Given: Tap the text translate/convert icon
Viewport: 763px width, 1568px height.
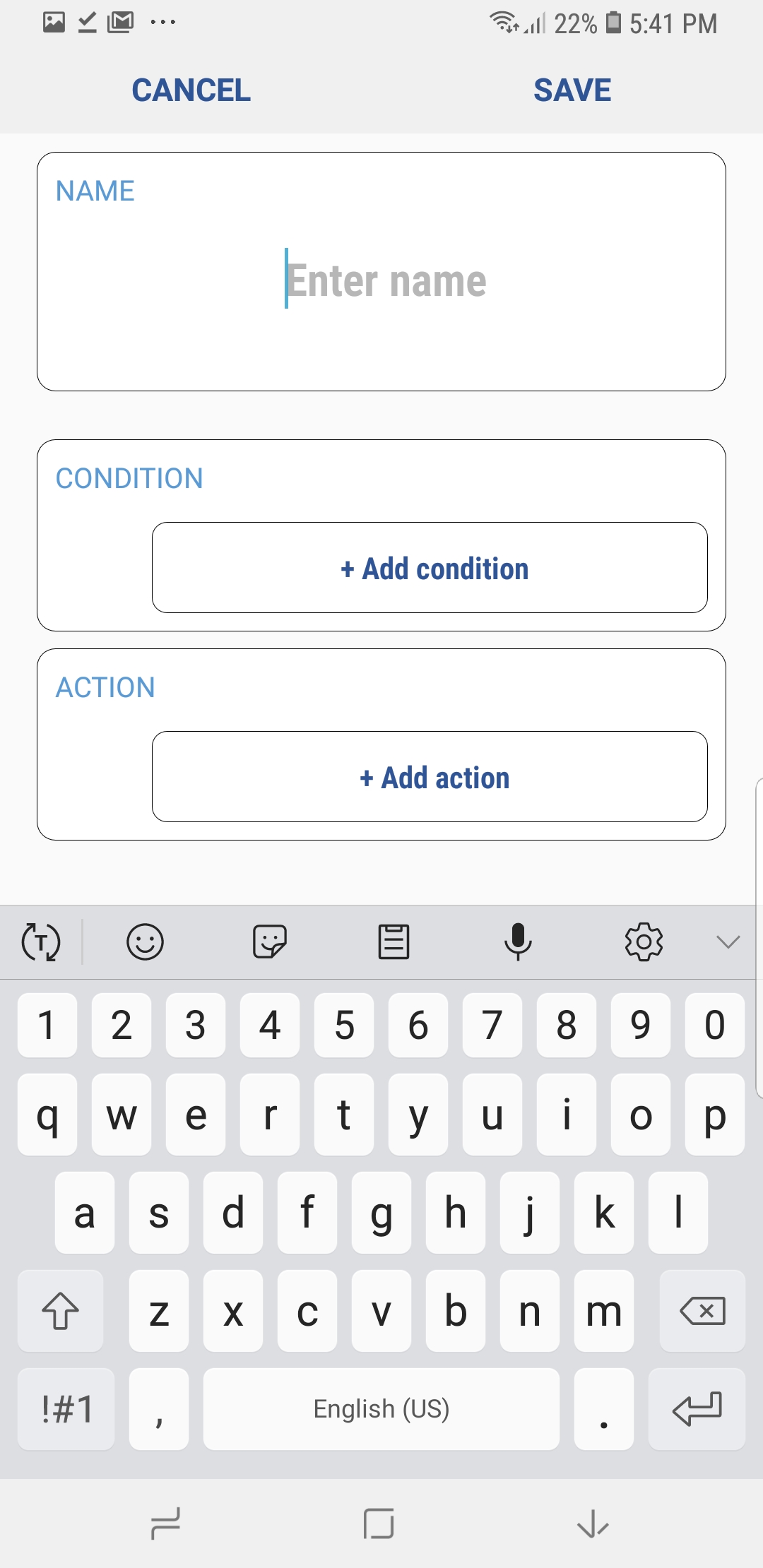Looking at the screenshot, I should click(41, 942).
